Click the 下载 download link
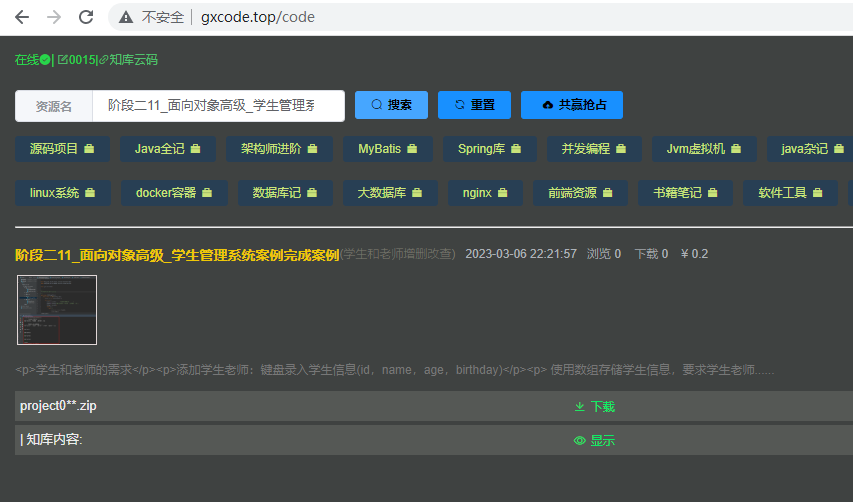This screenshot has height=502, width=853. coord(595,407)
